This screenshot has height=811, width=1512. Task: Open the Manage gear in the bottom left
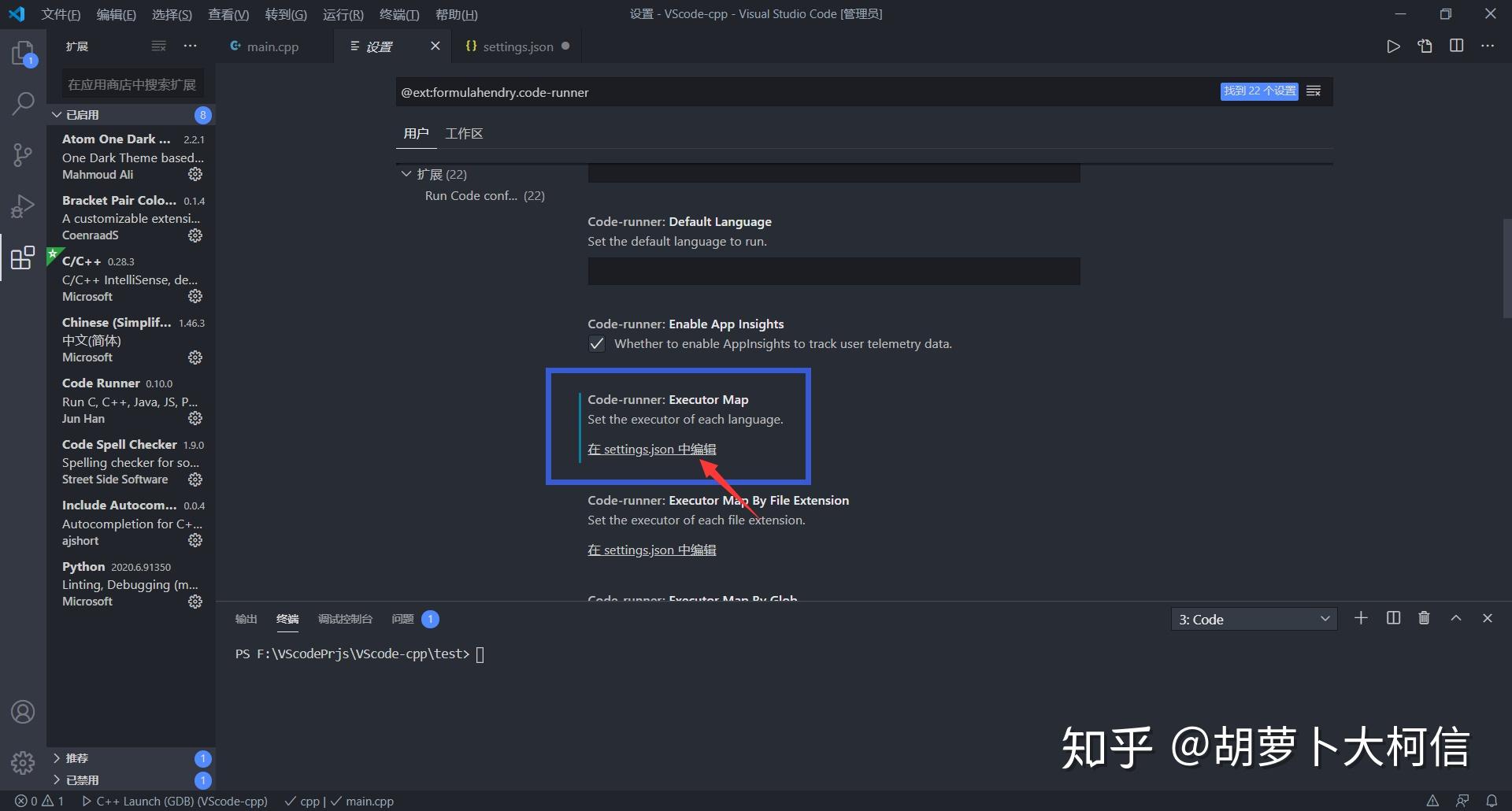[23, 762]
